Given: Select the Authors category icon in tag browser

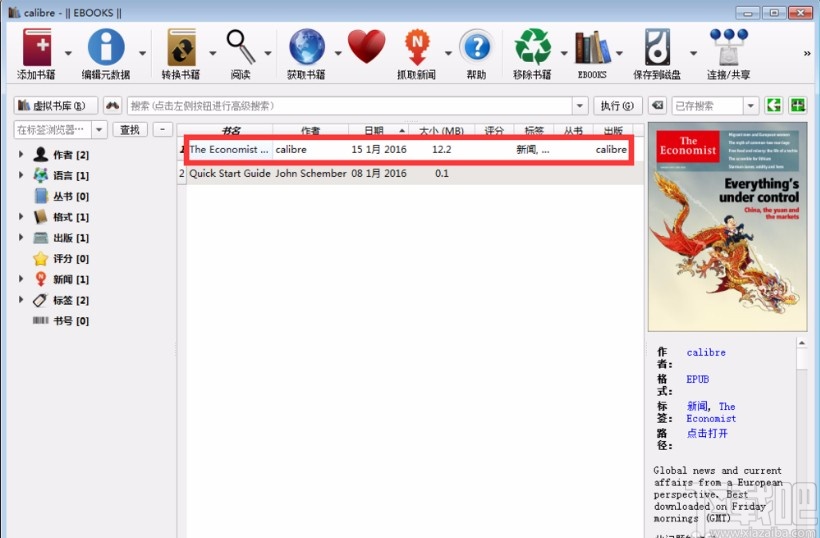Looking at the screenshot, I should tap(40, 155).
